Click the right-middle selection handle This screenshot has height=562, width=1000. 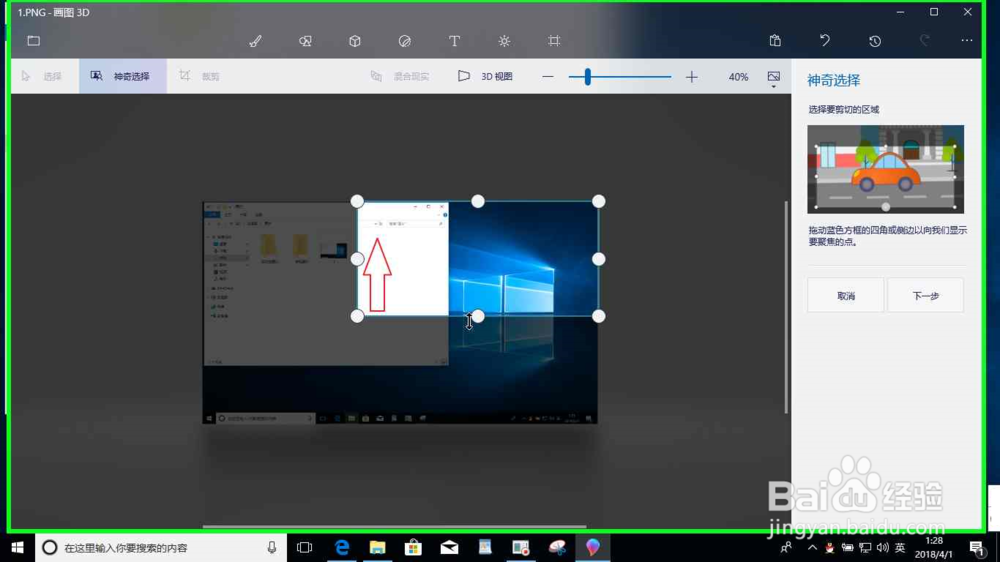(598, 259)
